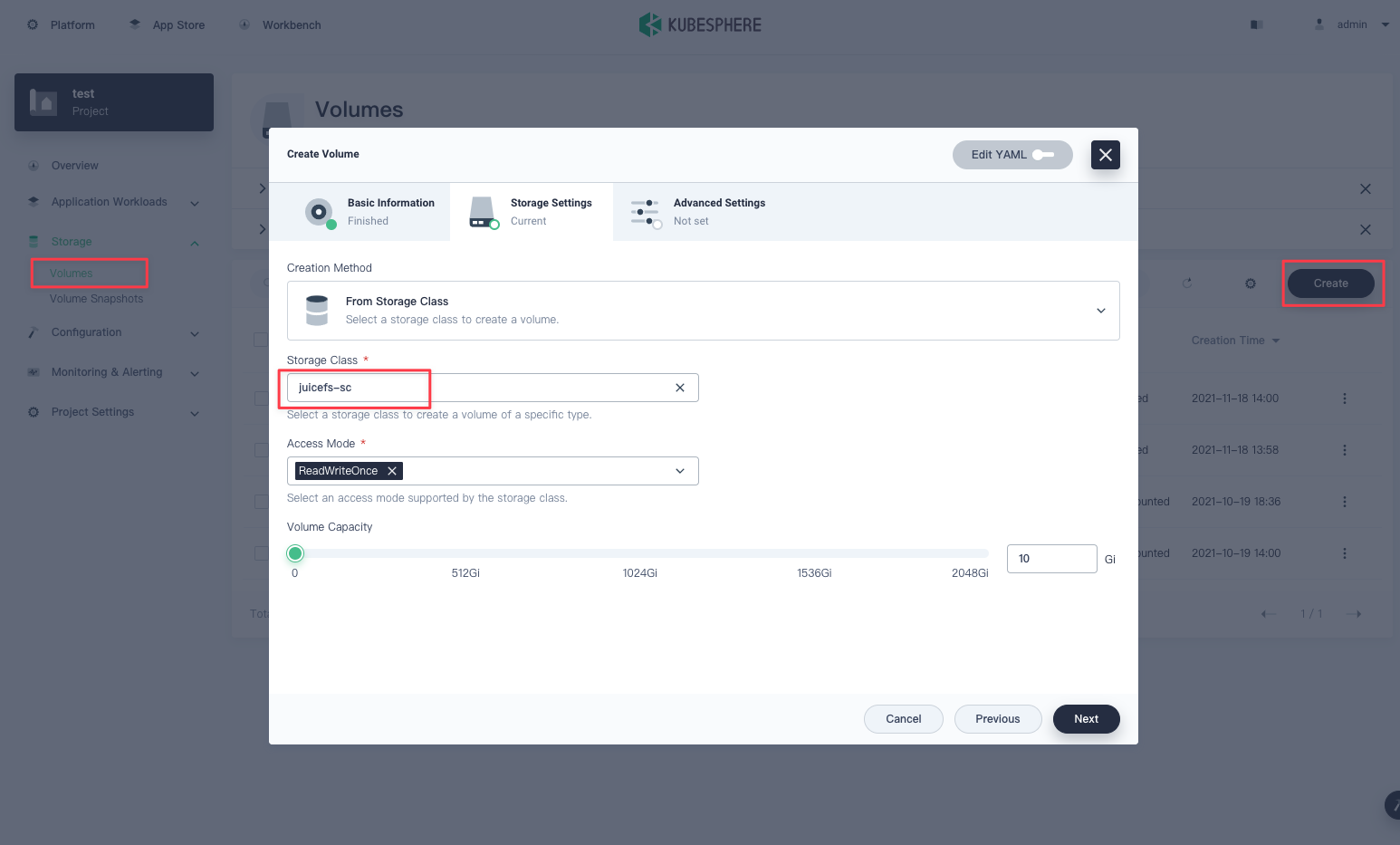This screenshot has height=845, width=1400.
Task: Close the Create Volume dialog
Action: [1105, 155]
